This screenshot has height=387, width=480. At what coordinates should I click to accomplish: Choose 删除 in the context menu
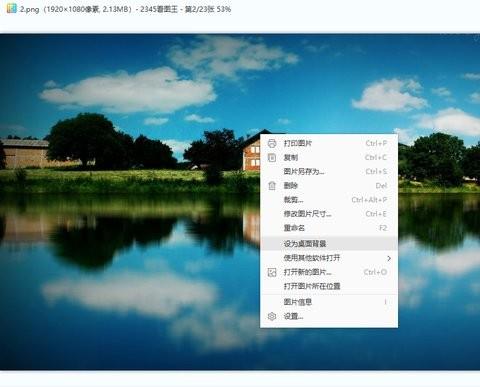[x=329, y=185]
